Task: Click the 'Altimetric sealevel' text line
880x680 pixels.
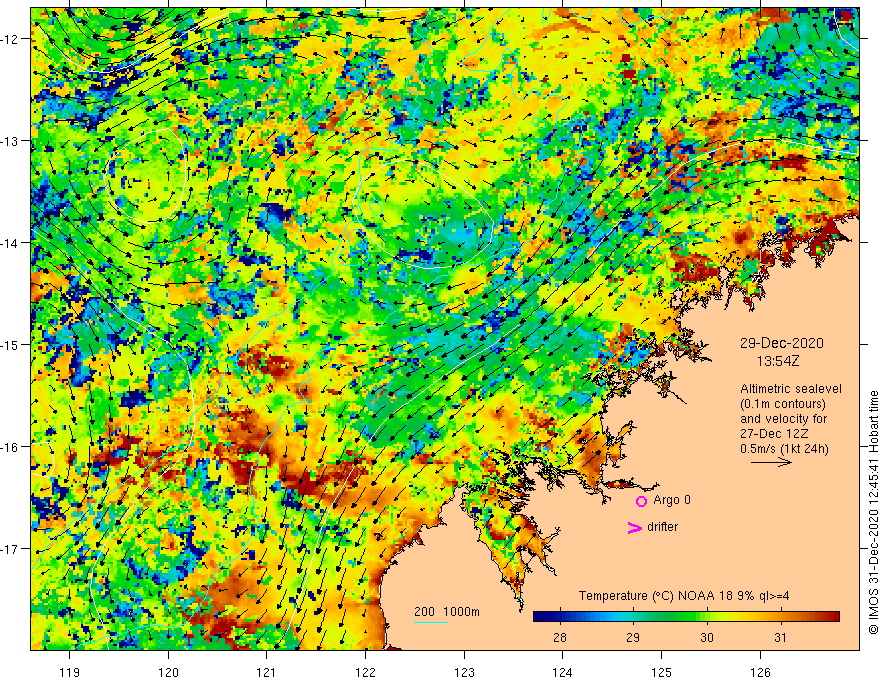Action: click(791, 389)
